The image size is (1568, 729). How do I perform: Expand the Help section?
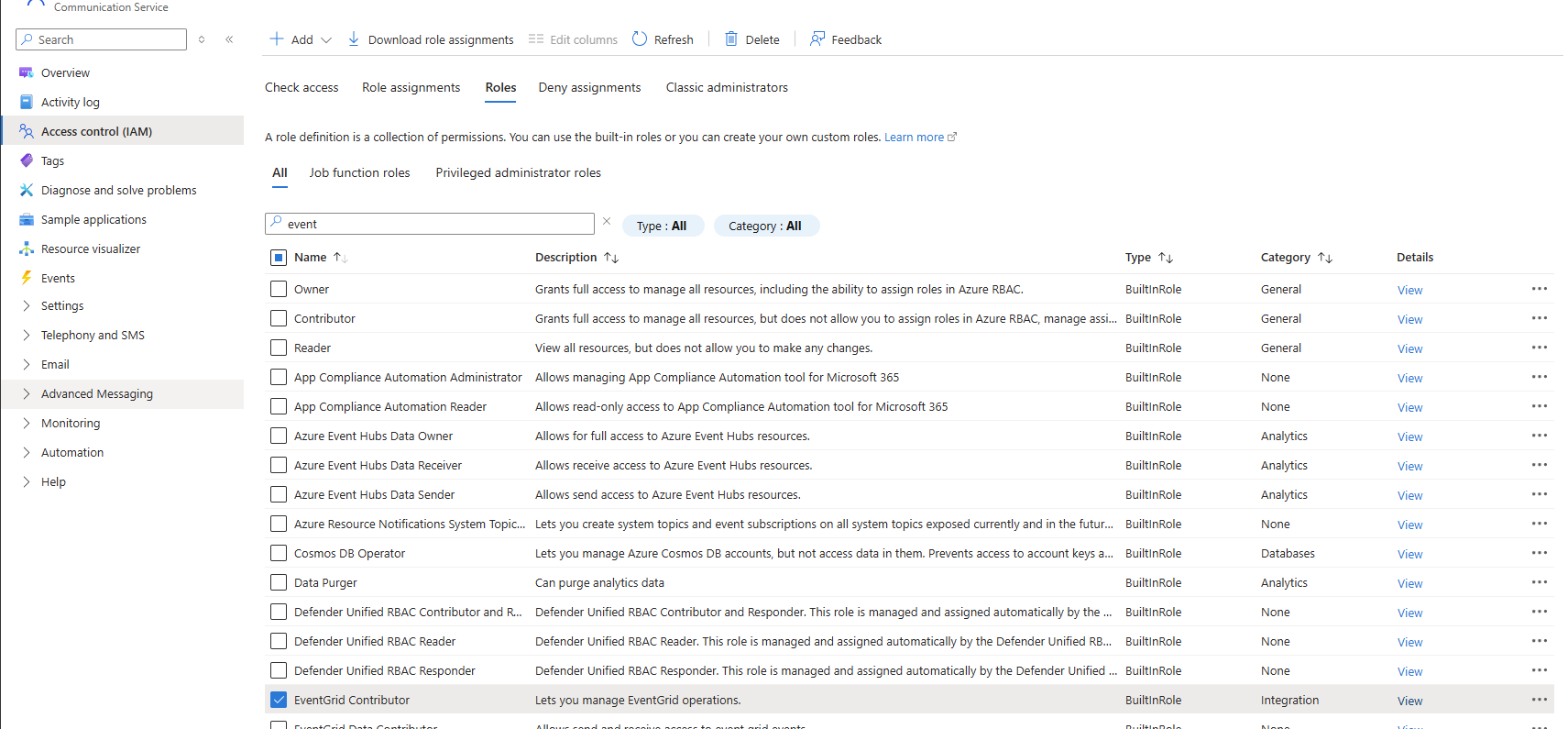click(27, 481)
